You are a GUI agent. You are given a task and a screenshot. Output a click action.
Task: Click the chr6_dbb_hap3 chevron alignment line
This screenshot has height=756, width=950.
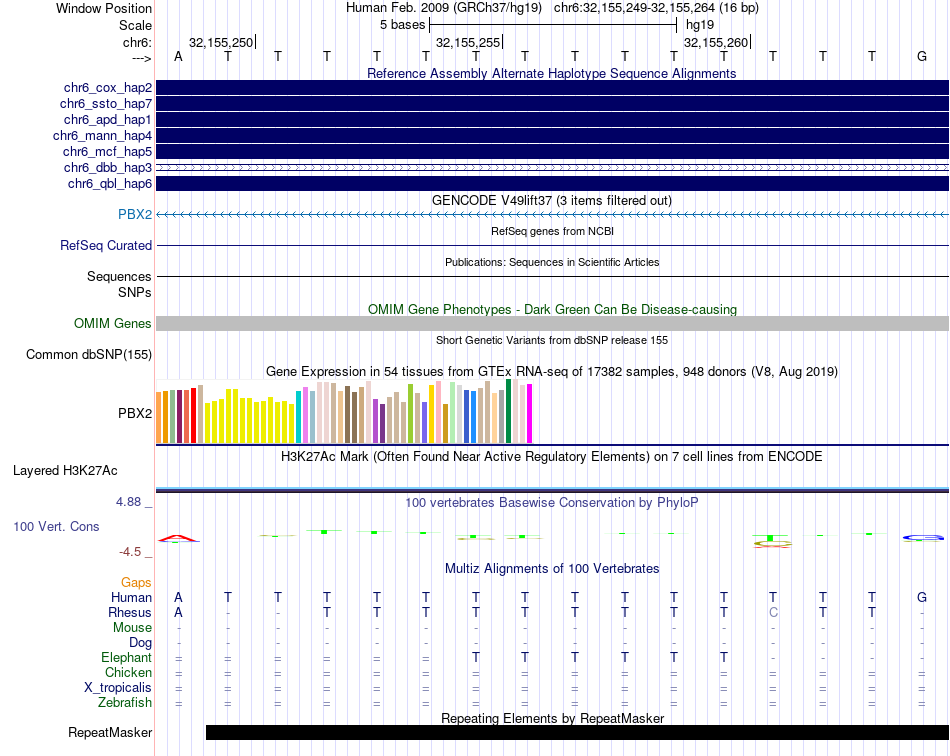click(552, 167)
